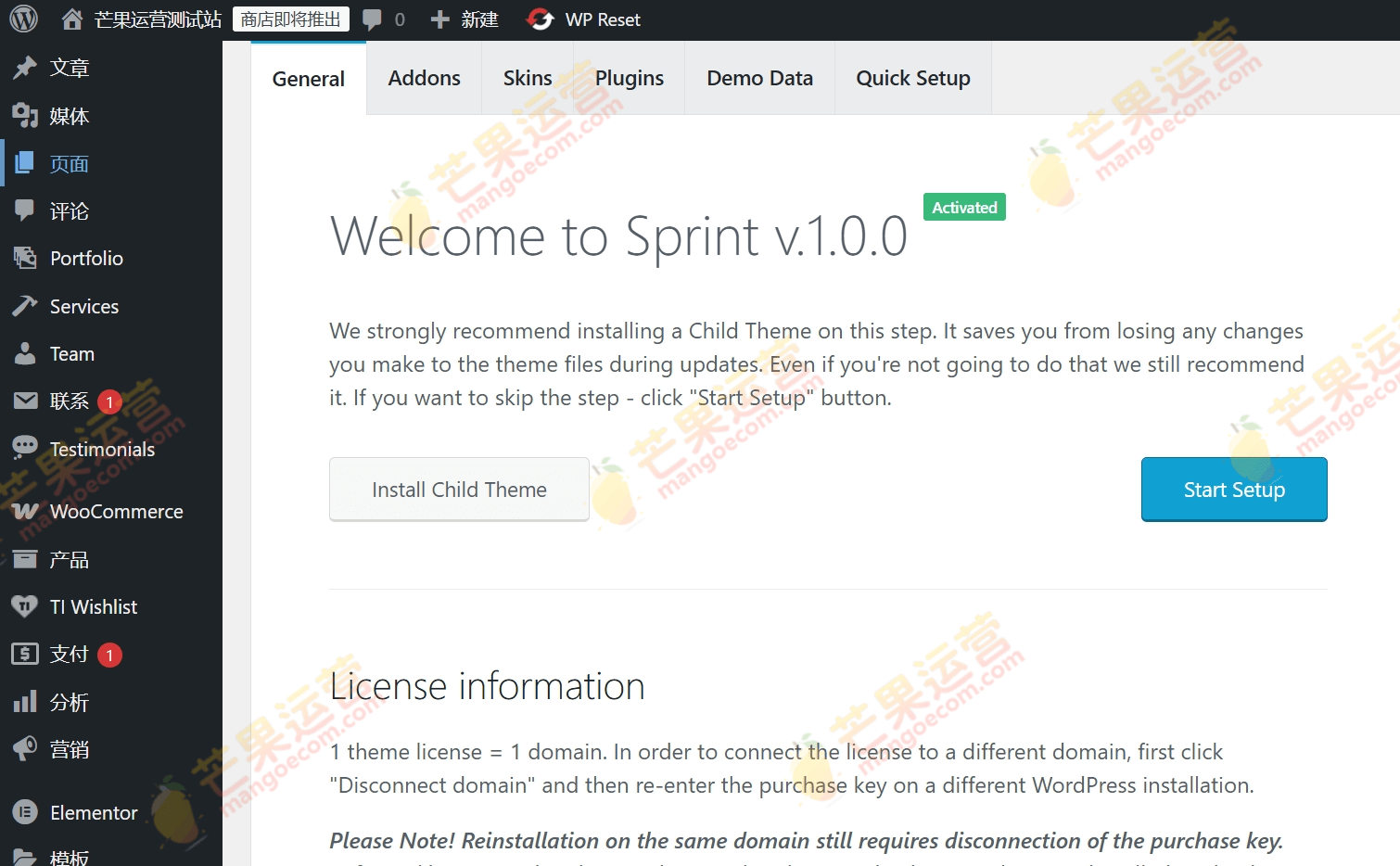Open the Quick Setup tab
1400x866 pixels.
[x=913, y=78]
